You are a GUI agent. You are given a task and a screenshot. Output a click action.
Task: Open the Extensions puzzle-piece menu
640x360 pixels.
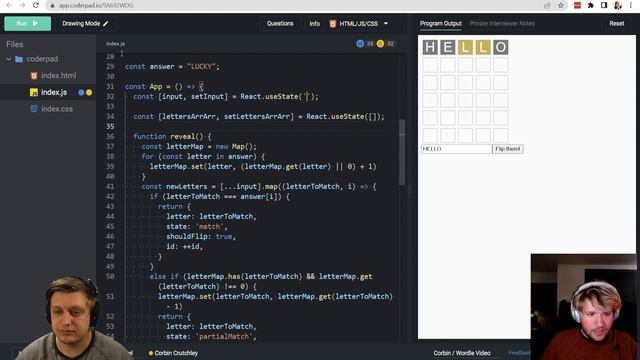click(x=591, y=5)
